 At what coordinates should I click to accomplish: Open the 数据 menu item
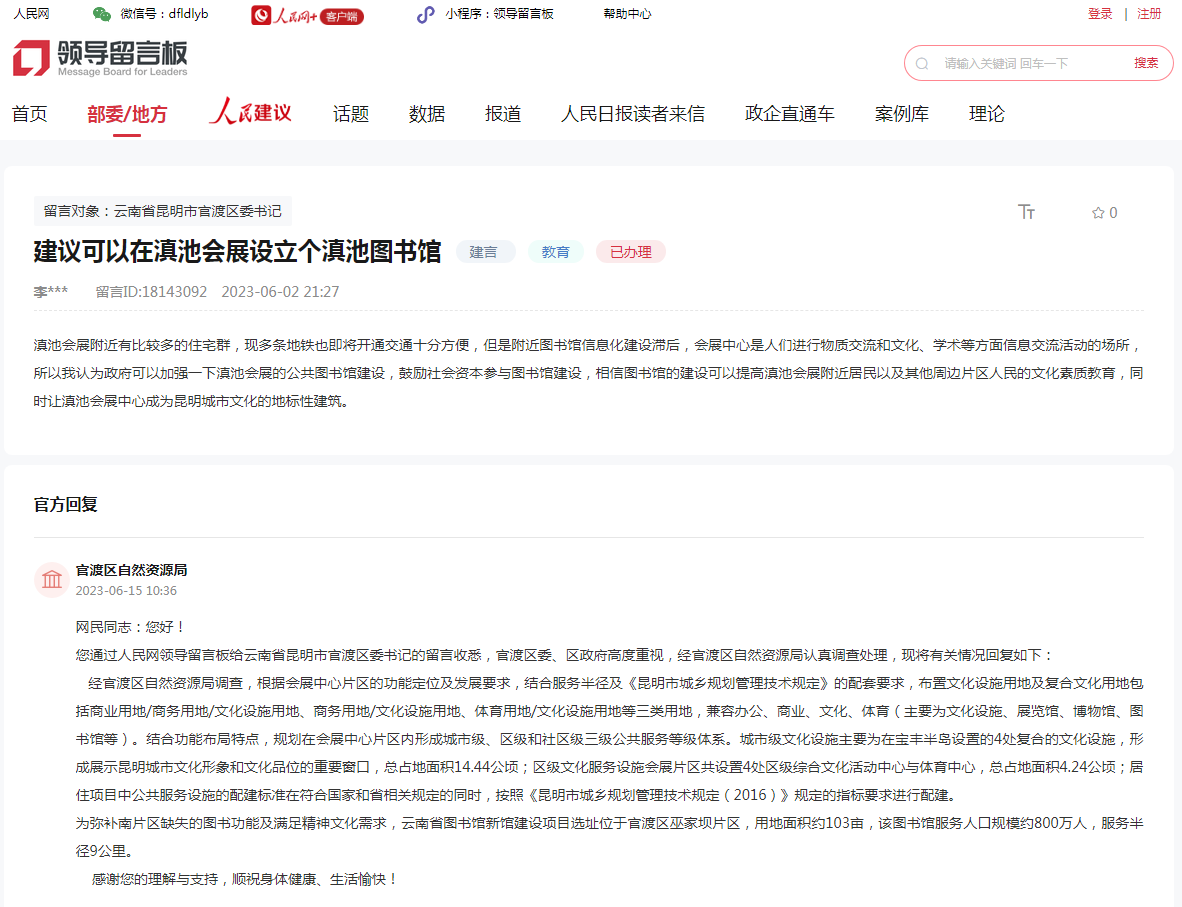[x=427, y=114]
